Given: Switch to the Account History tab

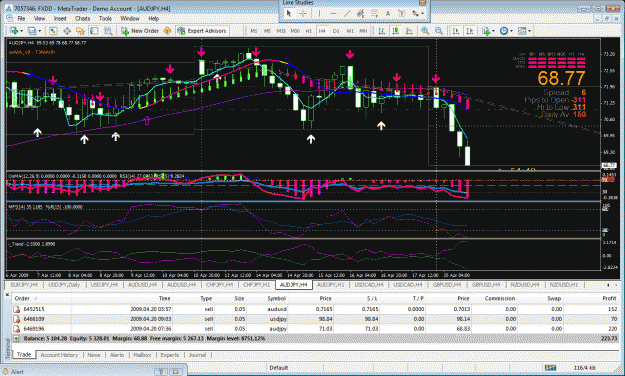Looking at the screenshot, I should point(59,355).
